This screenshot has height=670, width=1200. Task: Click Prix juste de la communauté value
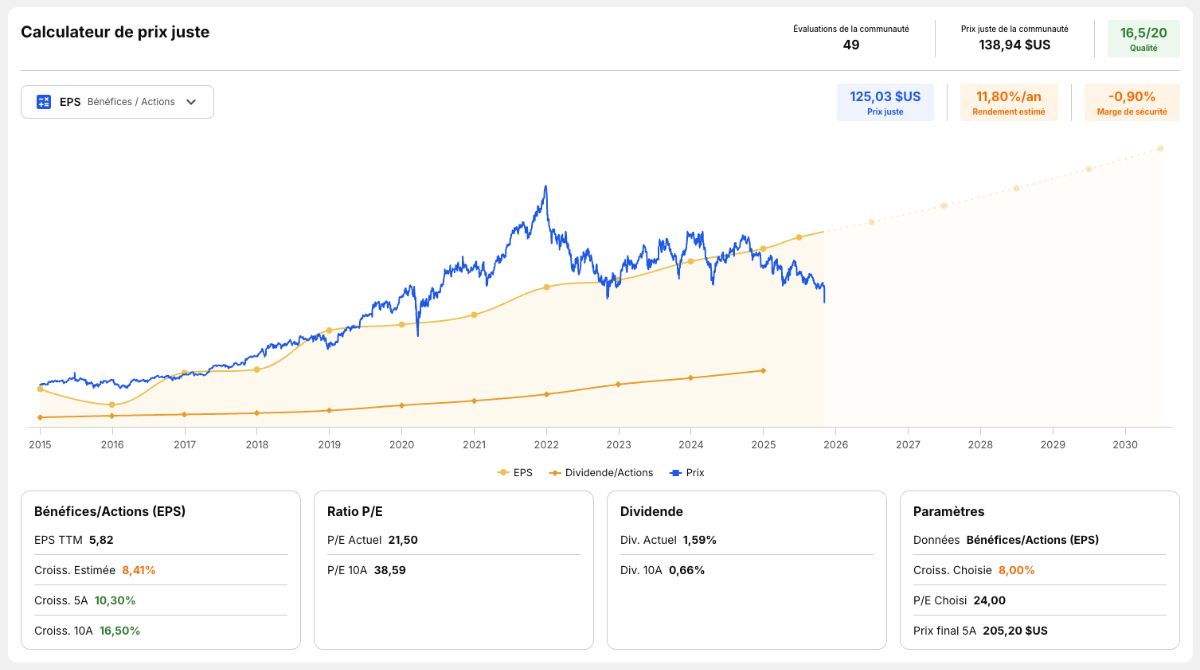pyautogui.click(x=1014, y=38)
